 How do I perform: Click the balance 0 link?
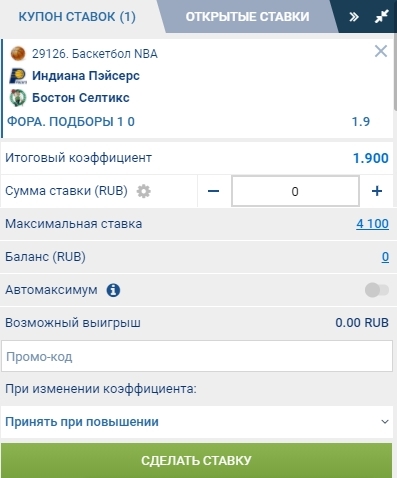(x=385, y=257)
